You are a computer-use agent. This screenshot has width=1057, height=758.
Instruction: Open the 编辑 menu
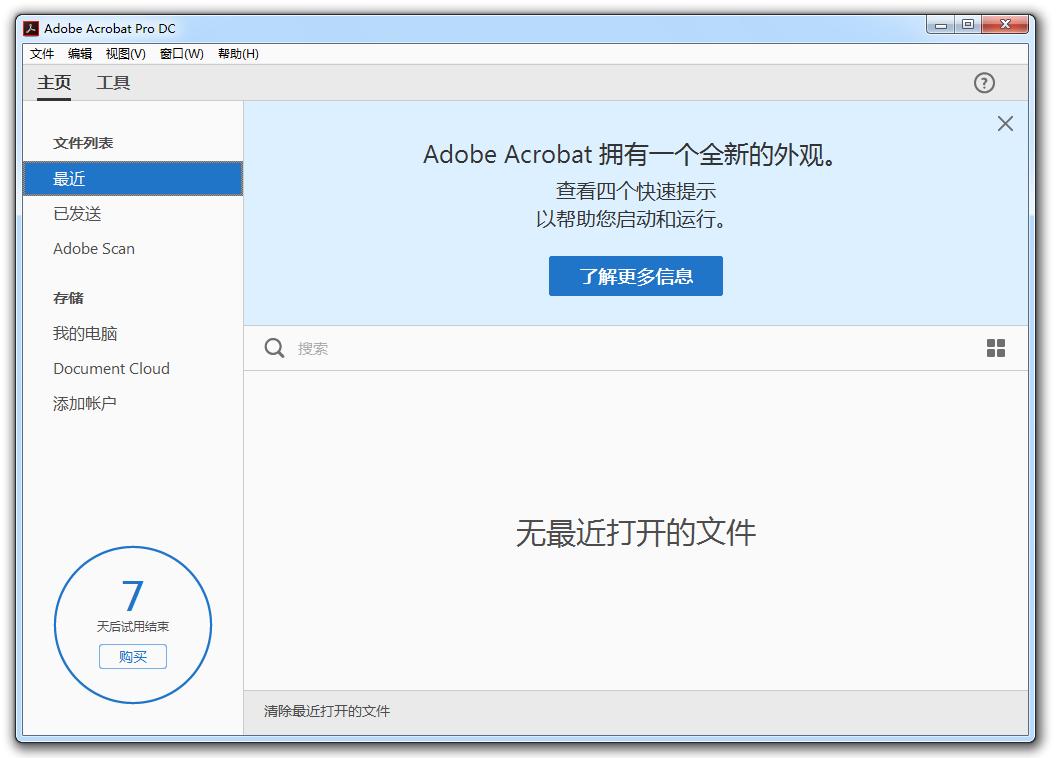(x=80, y=54)
